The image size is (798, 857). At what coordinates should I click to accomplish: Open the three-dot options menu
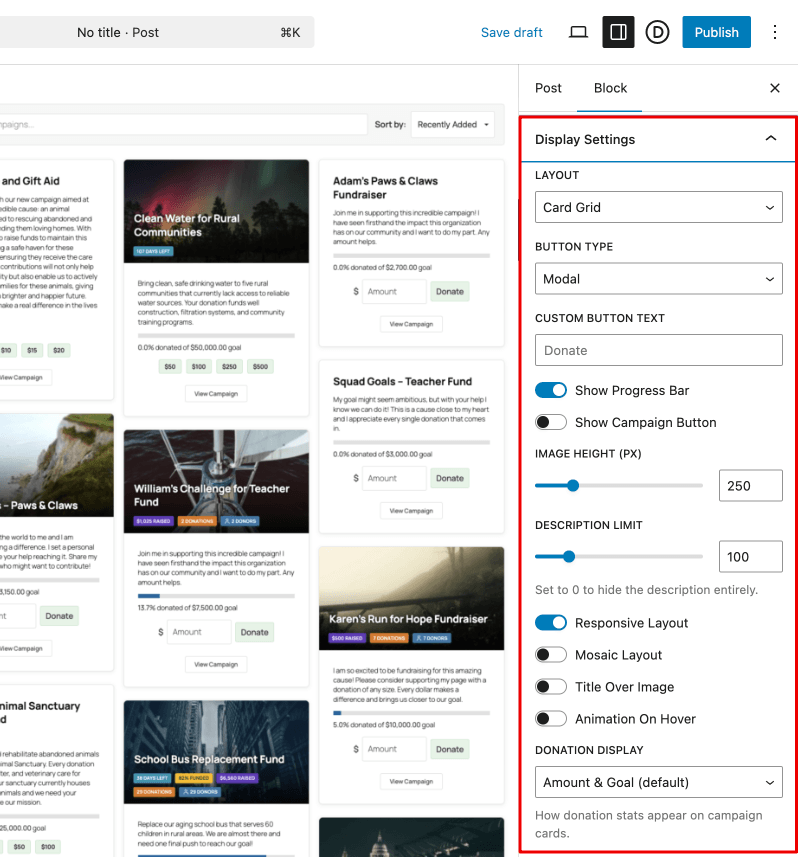[774, 32]
